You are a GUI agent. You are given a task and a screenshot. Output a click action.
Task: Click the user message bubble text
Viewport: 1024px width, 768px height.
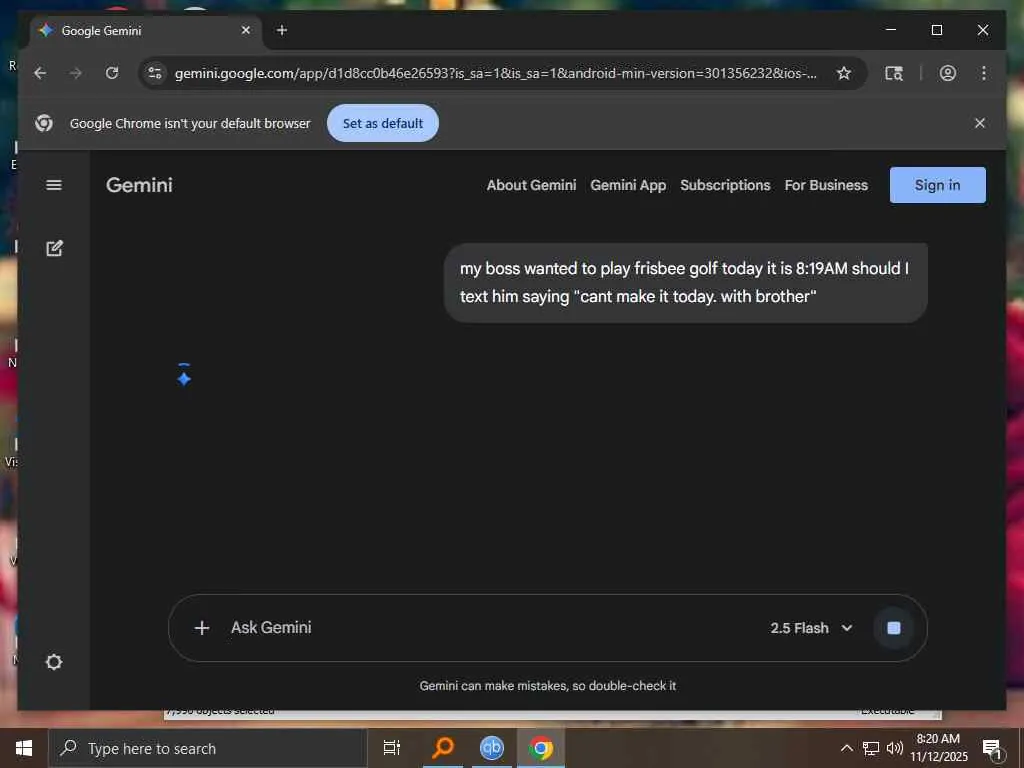(x=684, y=282)
